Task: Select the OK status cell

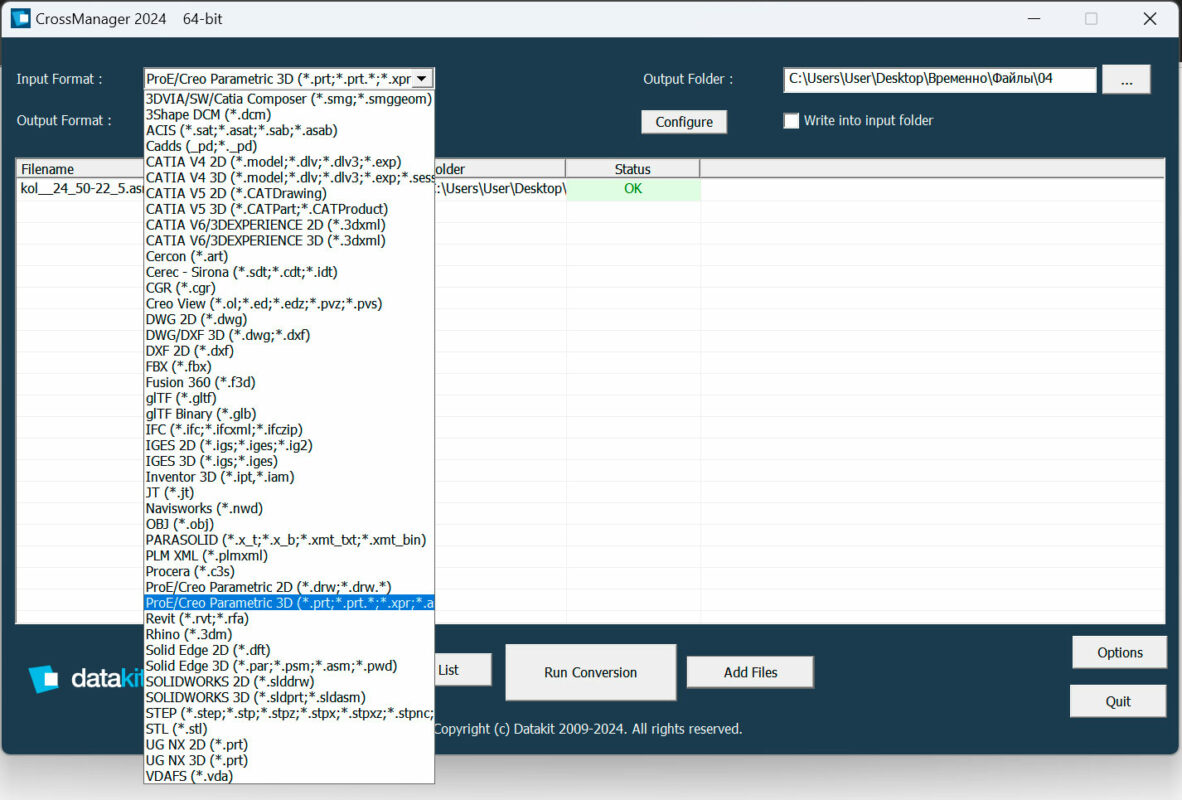Action: pos(633,189)
